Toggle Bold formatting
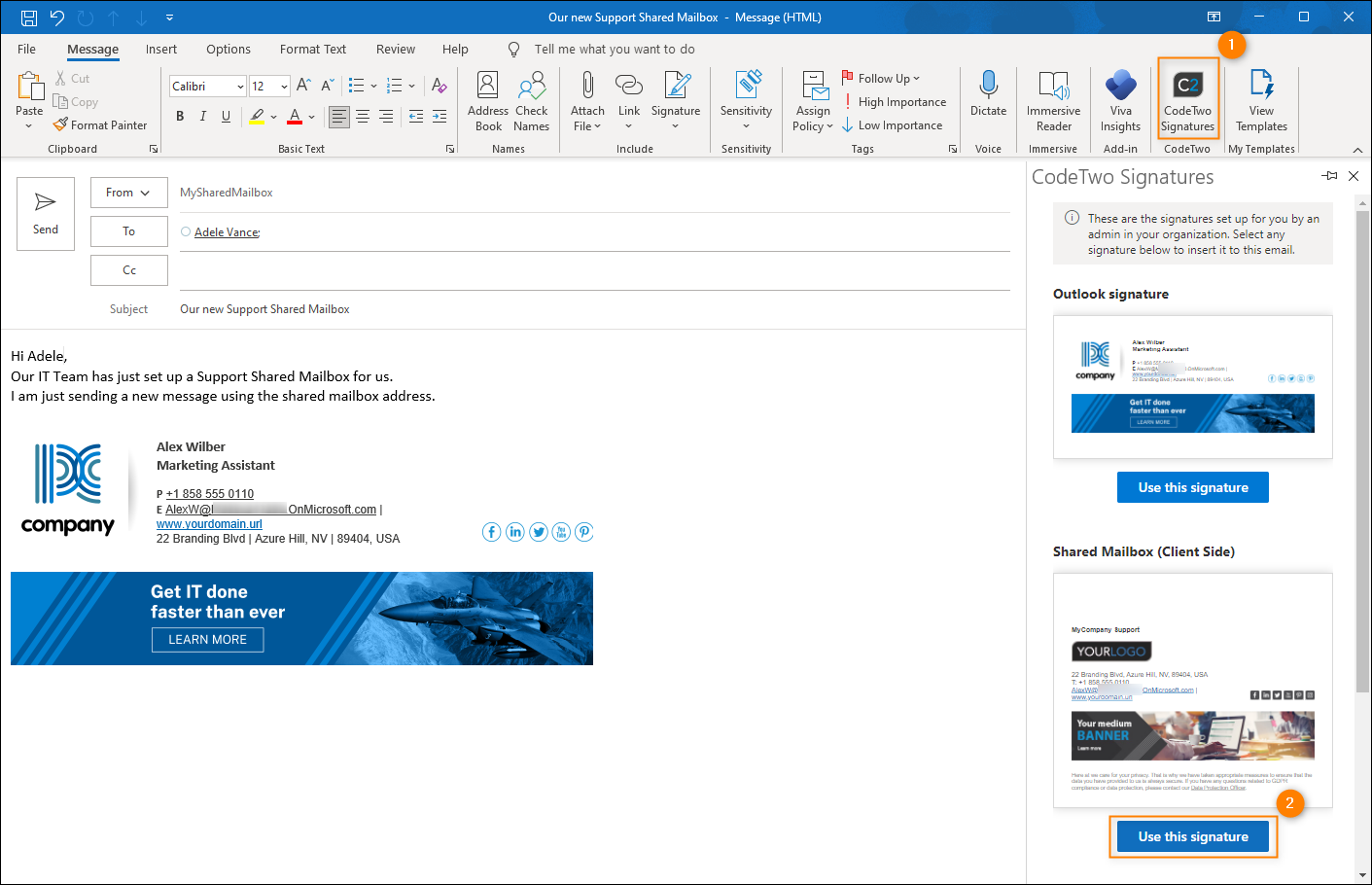This screenshot has width=1372, height=885. [180, 117]
